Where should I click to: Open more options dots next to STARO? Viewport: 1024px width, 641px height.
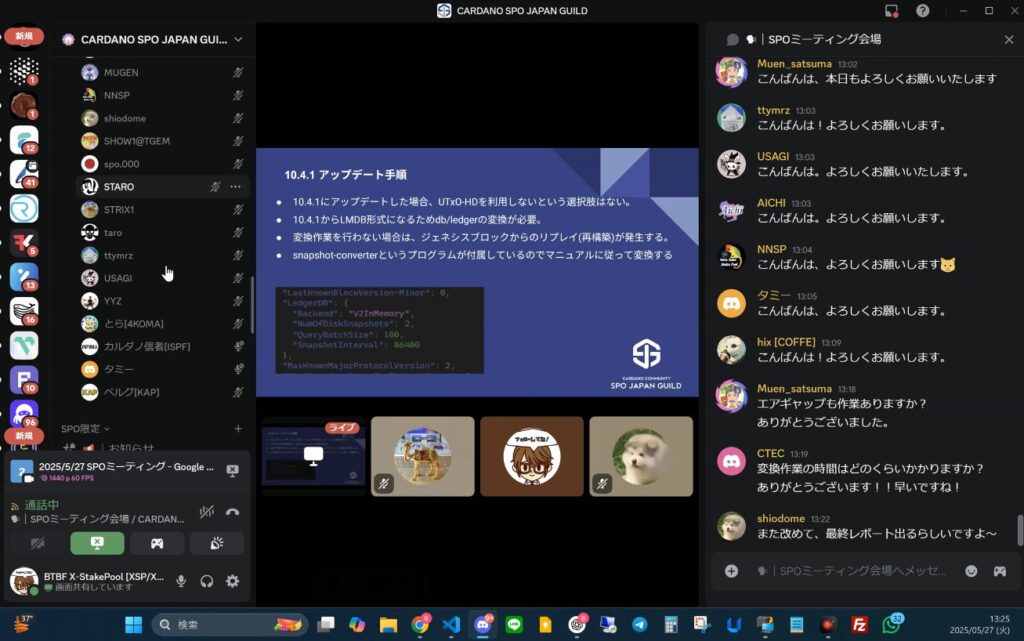click(x=235, y=187)
